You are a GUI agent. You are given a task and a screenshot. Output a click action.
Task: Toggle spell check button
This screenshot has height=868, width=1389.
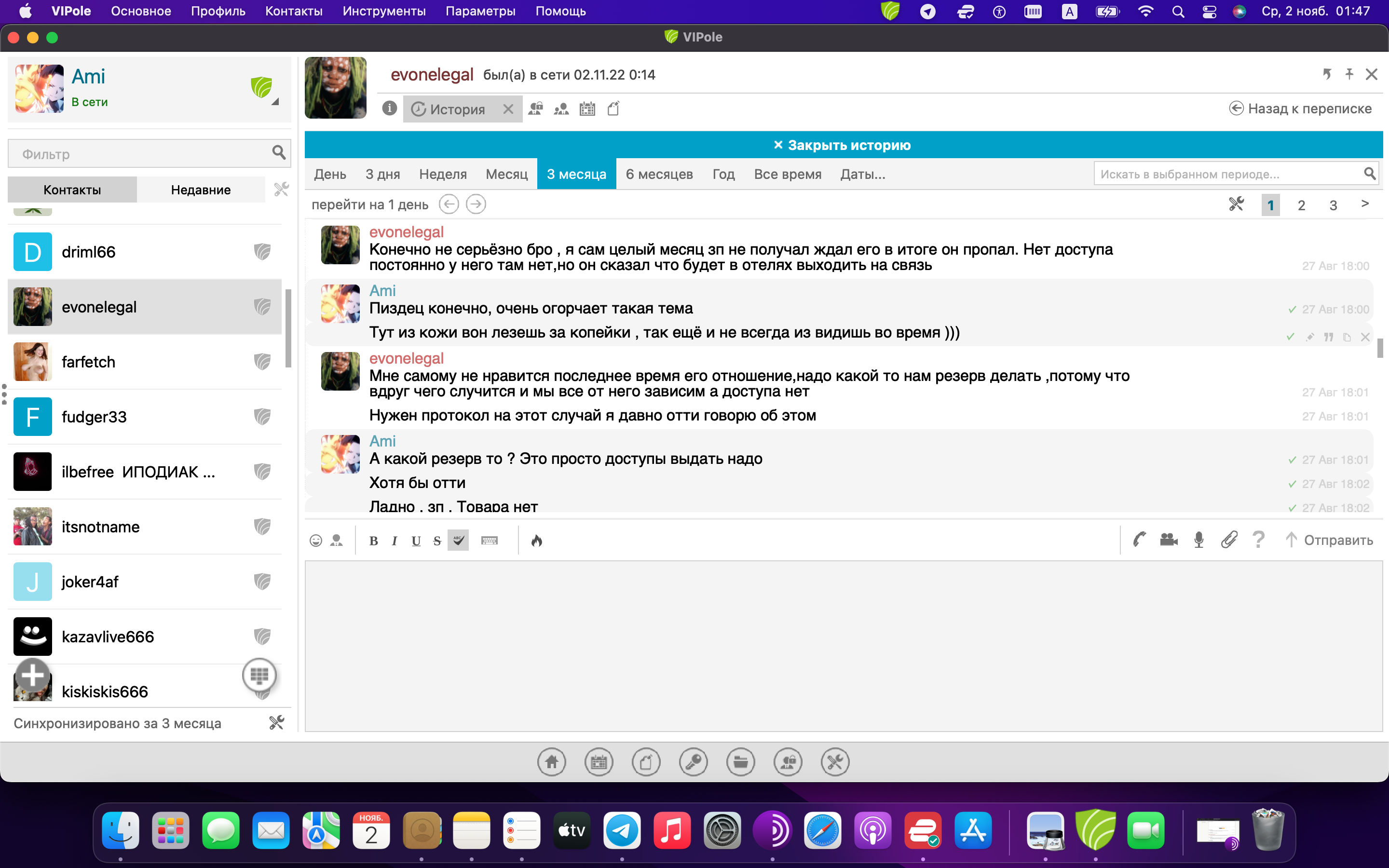coord(458,540)
